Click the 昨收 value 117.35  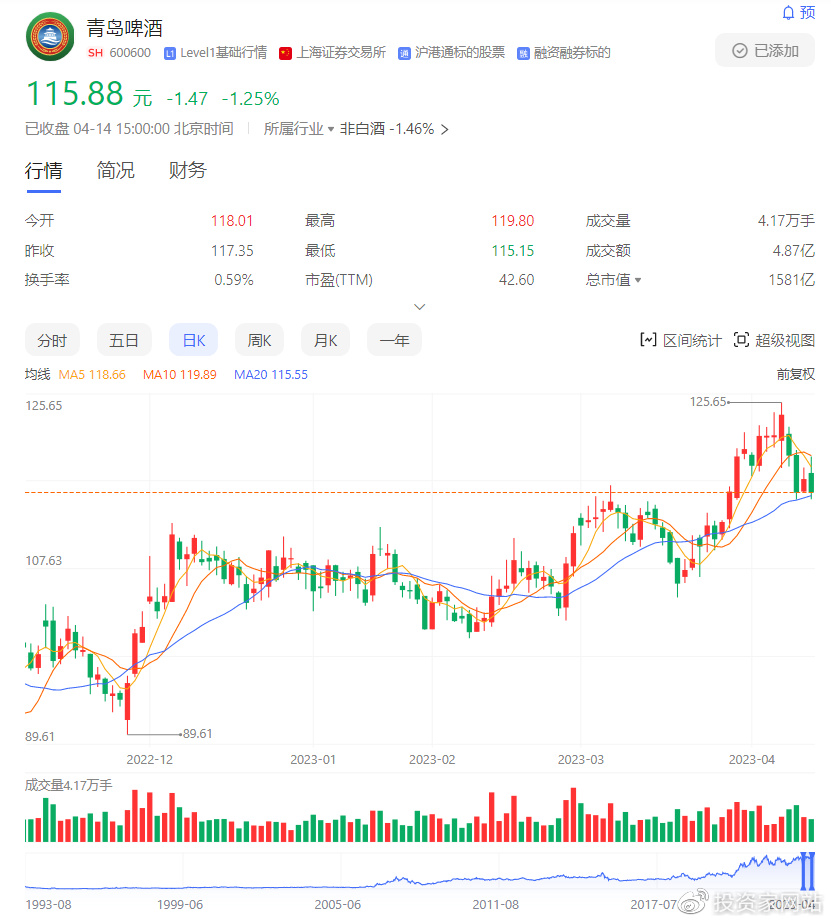pos(232,251)
